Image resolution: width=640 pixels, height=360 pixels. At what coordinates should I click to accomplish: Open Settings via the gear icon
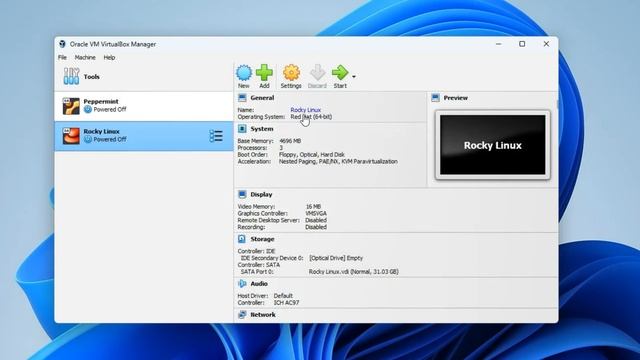click(291, 73)
